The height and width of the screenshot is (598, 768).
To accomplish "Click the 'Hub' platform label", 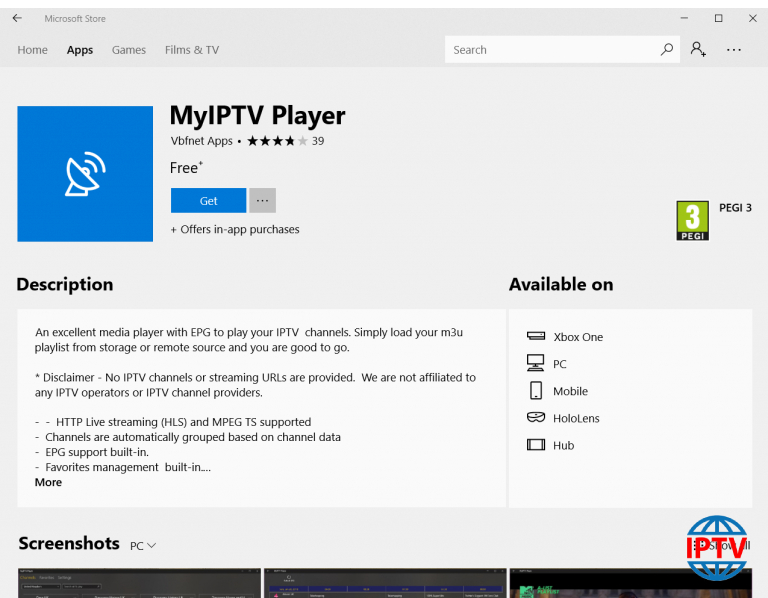I will point(564,445).
